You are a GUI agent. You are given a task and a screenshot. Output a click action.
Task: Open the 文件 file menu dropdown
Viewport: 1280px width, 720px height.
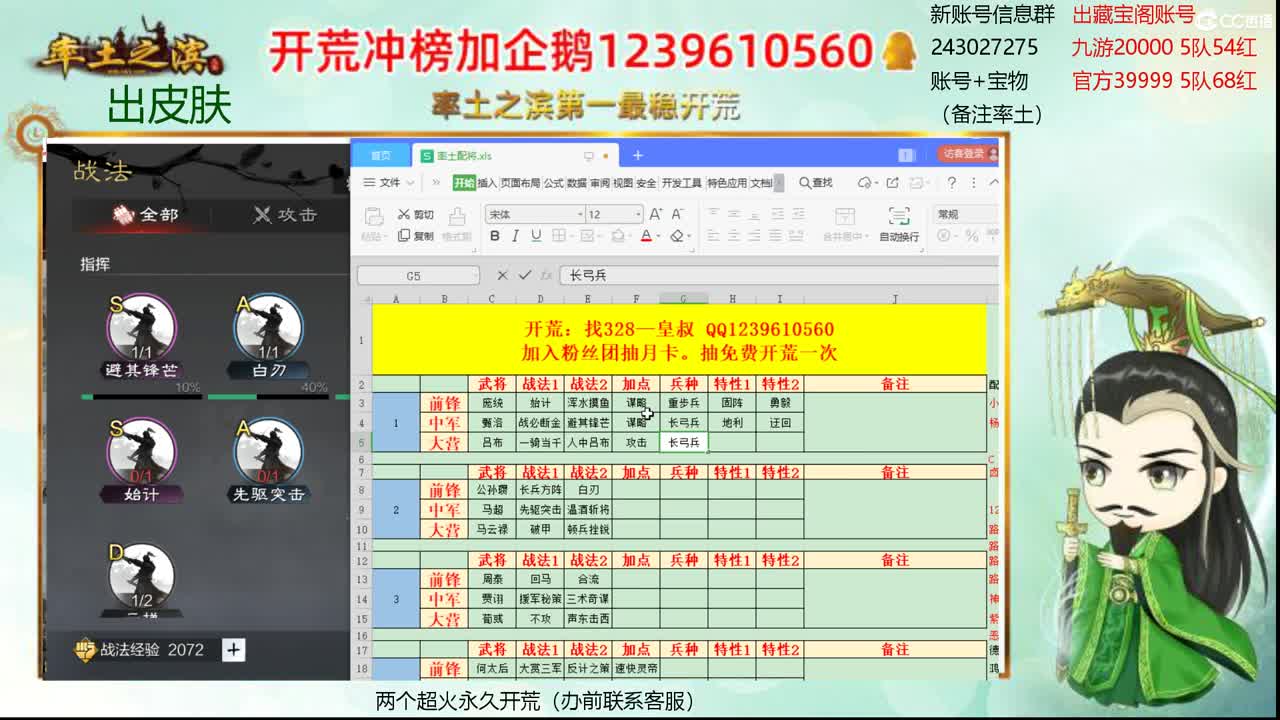coord(388,183)
